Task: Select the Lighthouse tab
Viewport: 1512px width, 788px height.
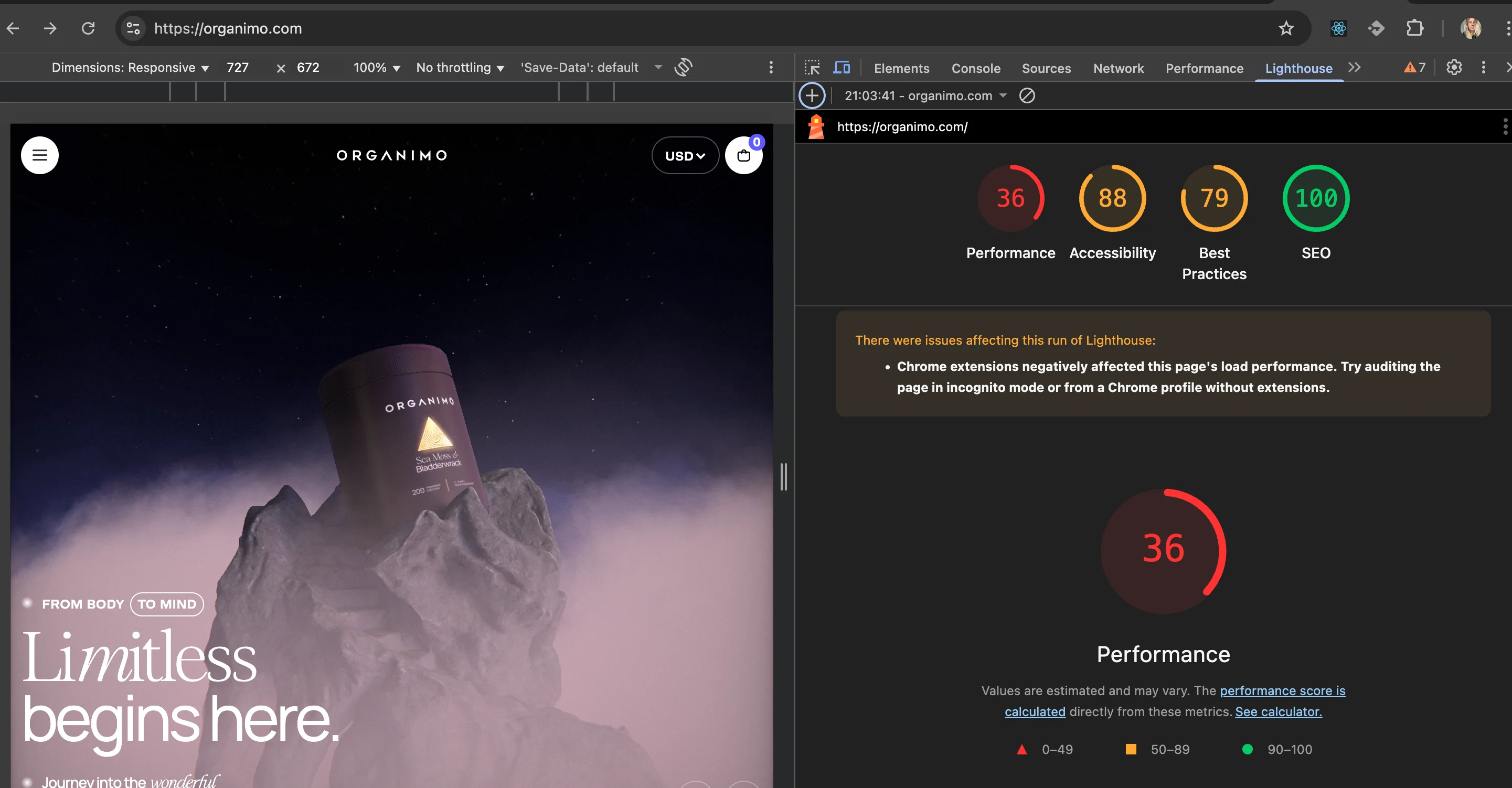Action: (x=1298, y=68)
